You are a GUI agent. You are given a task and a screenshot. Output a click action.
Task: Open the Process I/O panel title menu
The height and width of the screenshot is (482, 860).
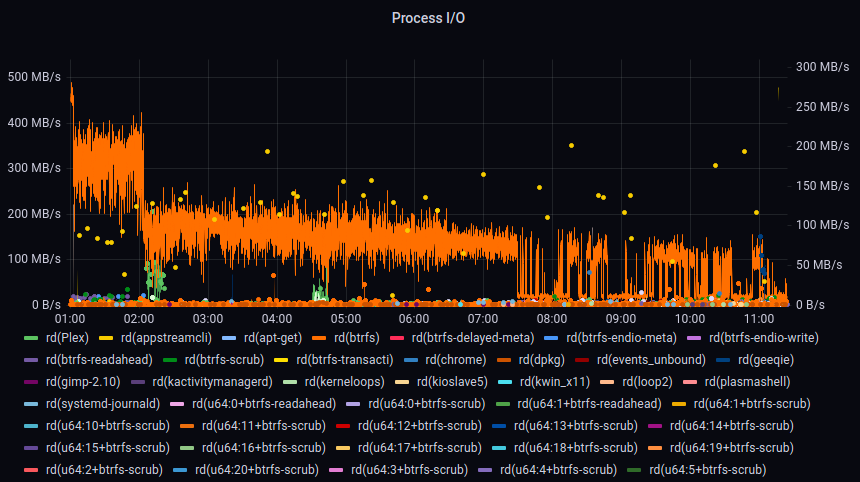(x=428, y=18)
